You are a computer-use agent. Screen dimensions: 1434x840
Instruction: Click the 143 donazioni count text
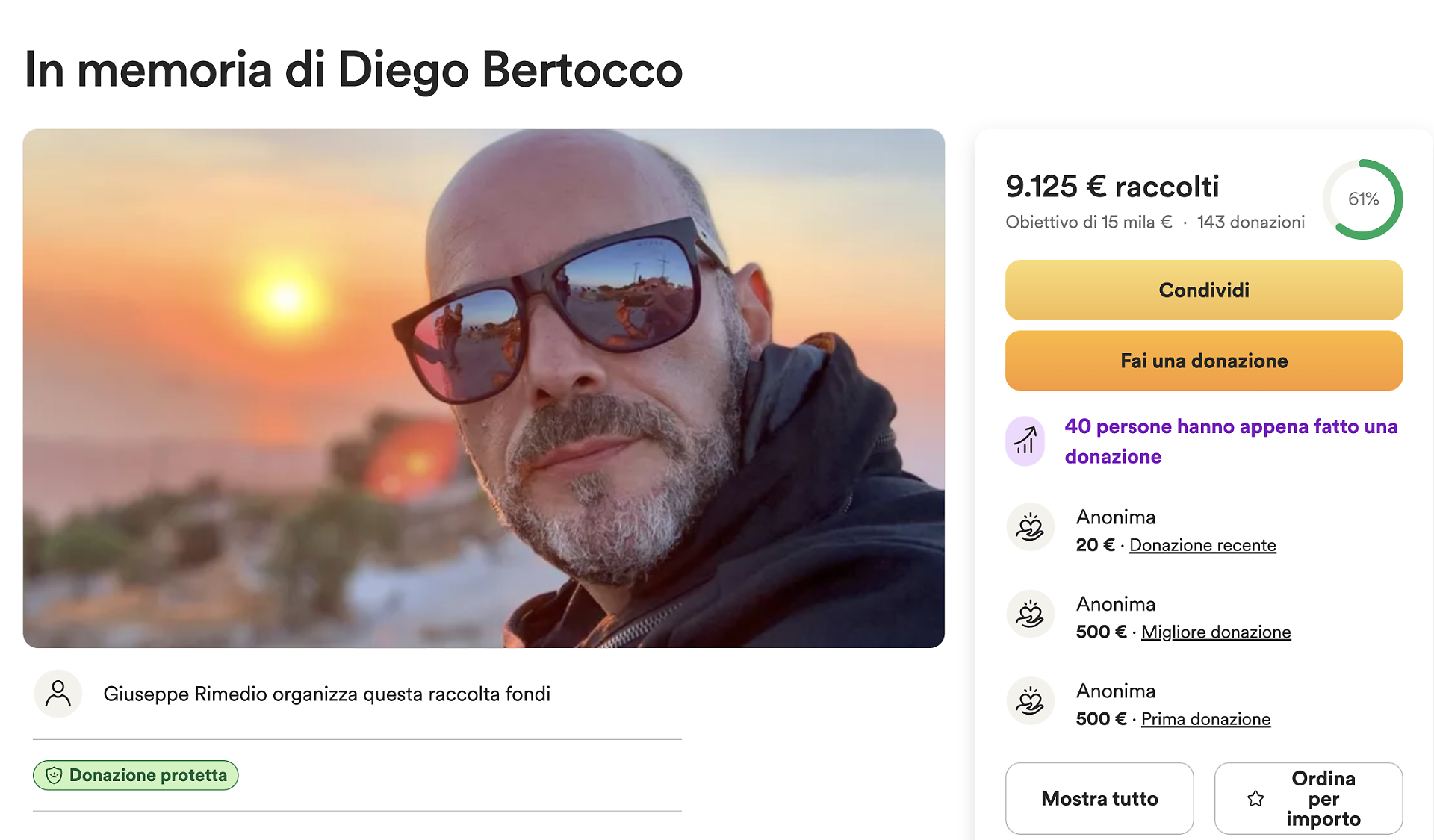(1251, 222)
